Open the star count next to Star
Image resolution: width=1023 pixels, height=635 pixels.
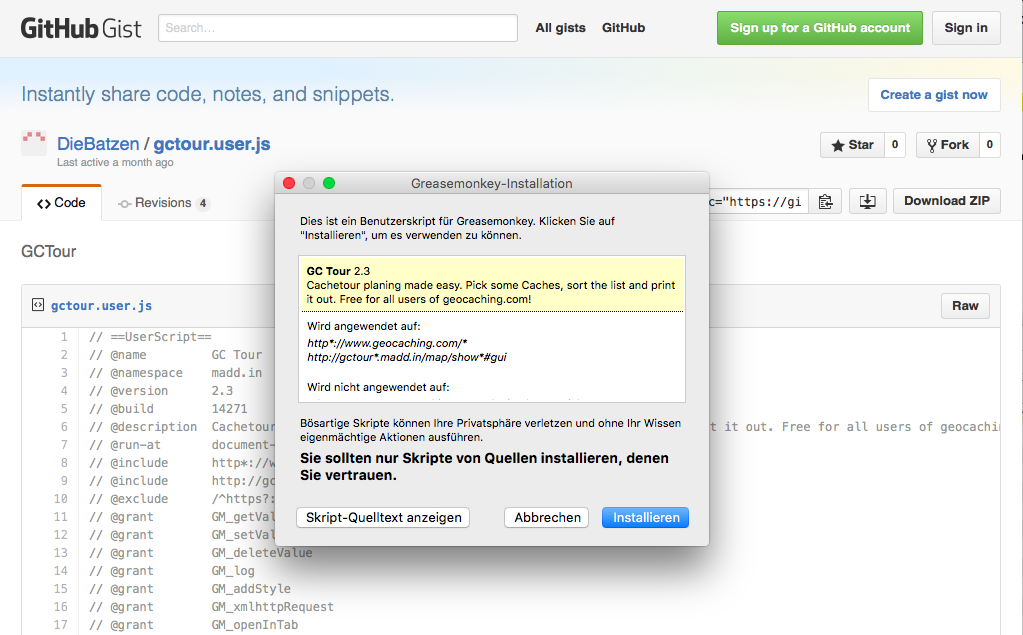[x=894, y=145]
